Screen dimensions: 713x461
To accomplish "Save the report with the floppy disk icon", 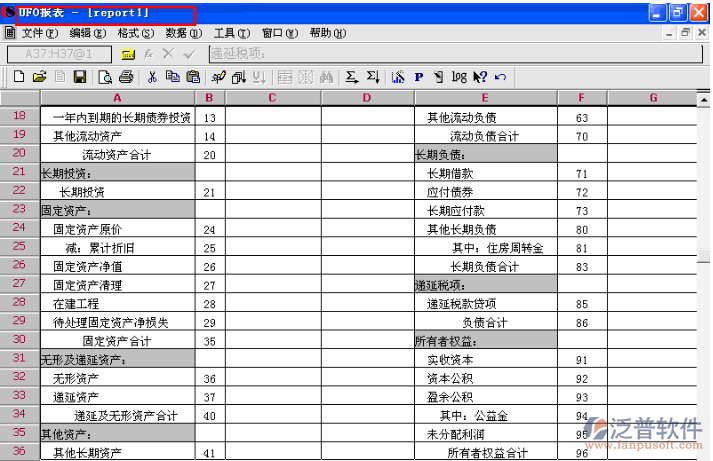I will 80,76.
